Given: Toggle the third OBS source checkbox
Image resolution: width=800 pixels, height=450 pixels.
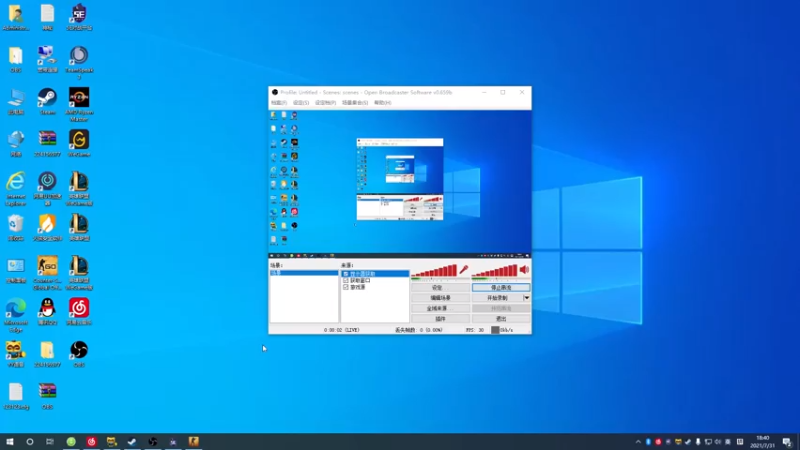Looking at the screenshot, I should pos(346,287).
